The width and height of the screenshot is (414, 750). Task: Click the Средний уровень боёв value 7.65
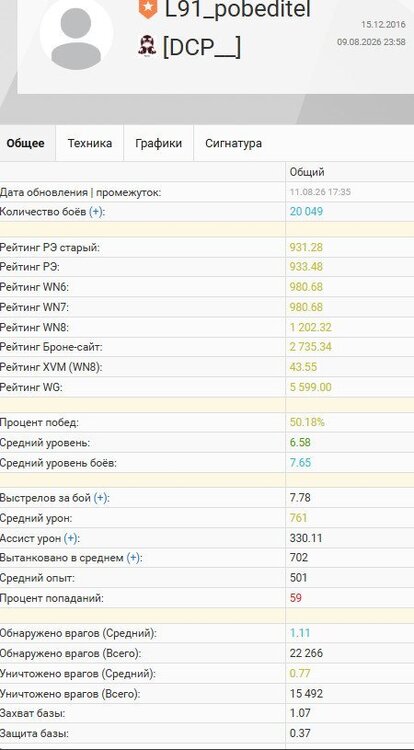(300, 463)
